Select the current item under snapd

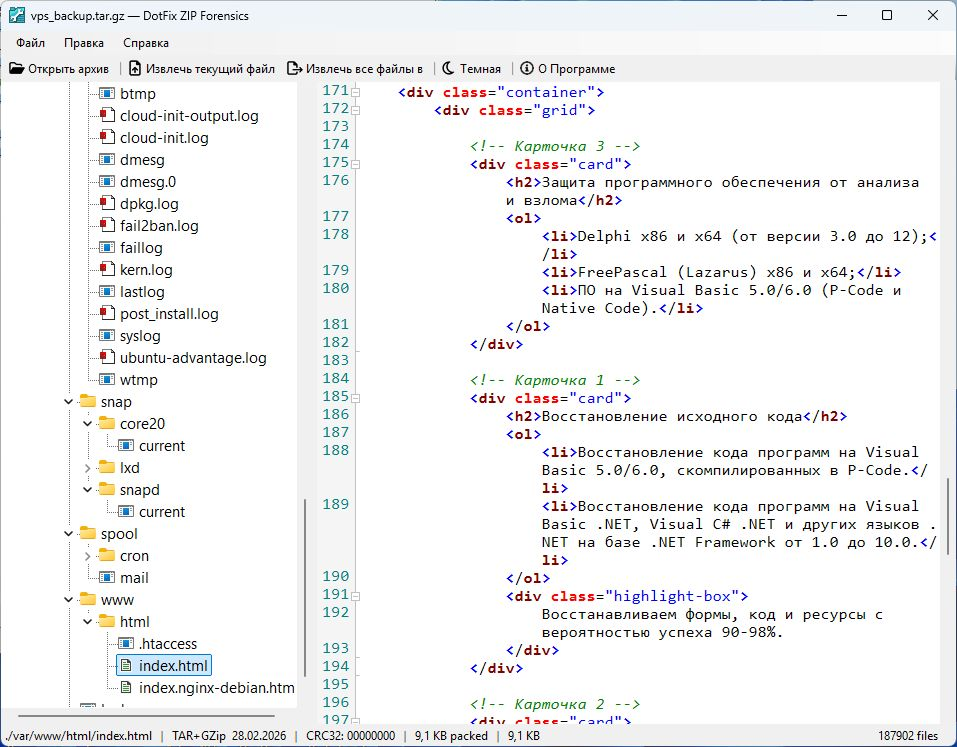pos(162,511)
